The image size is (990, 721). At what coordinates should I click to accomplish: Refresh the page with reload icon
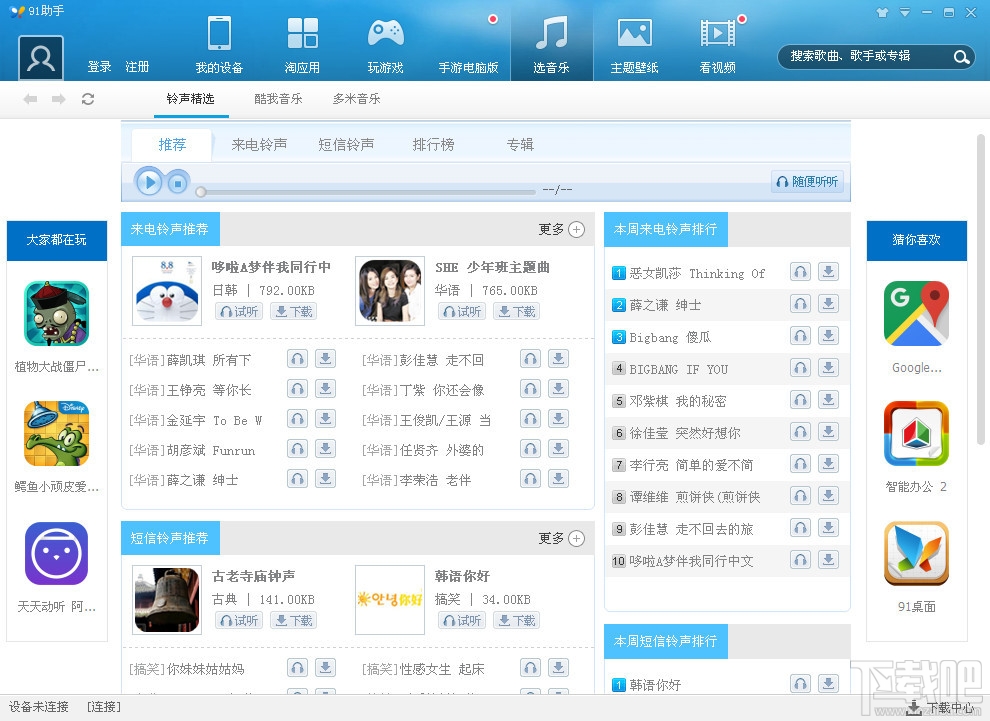tap(88, 99)
